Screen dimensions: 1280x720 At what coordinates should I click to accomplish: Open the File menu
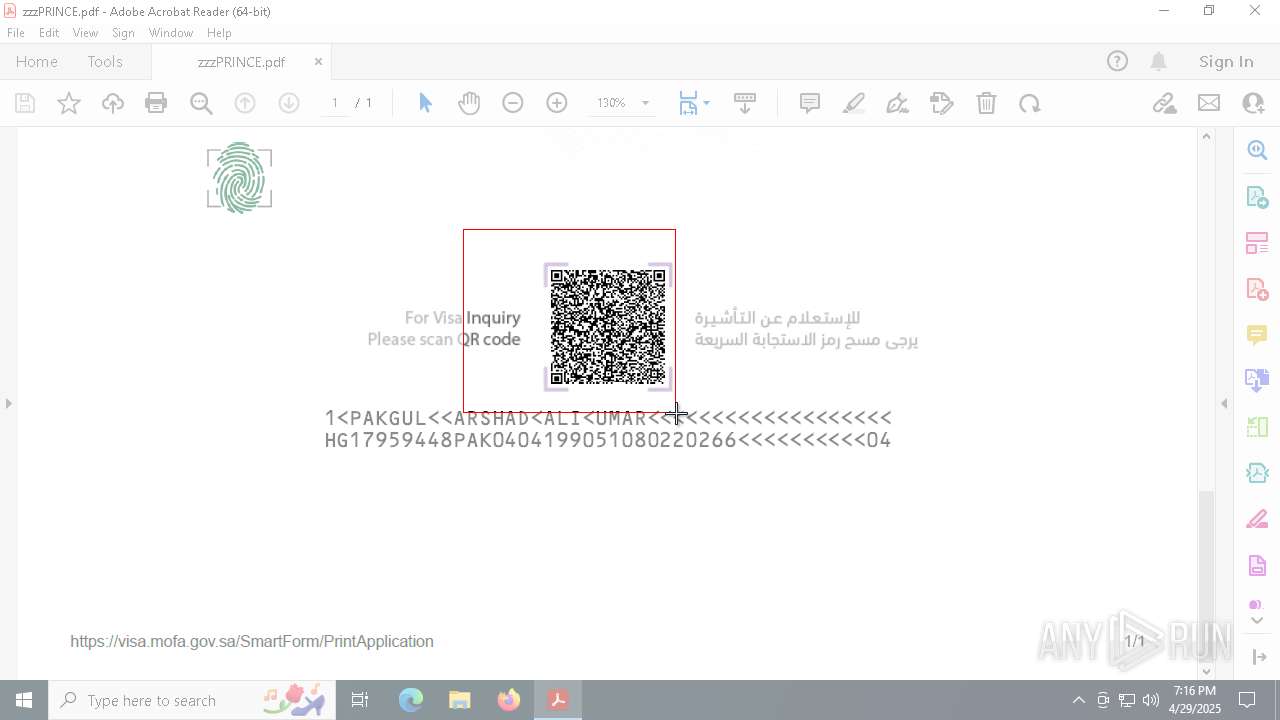[x=16, y=33]
